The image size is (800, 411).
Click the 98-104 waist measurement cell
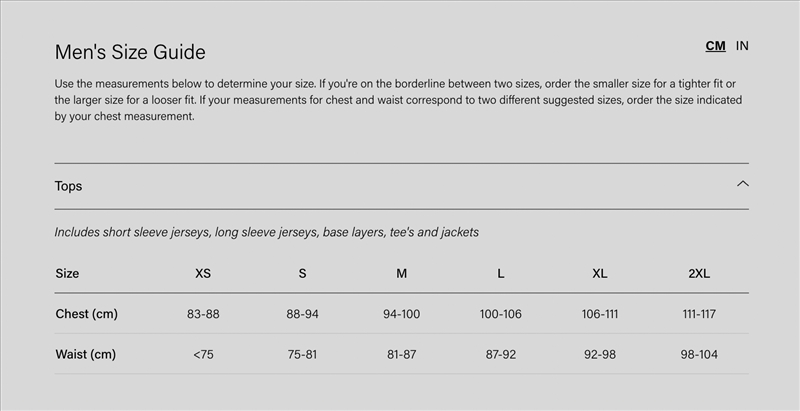pyautogui.click(x=699, y=354)
